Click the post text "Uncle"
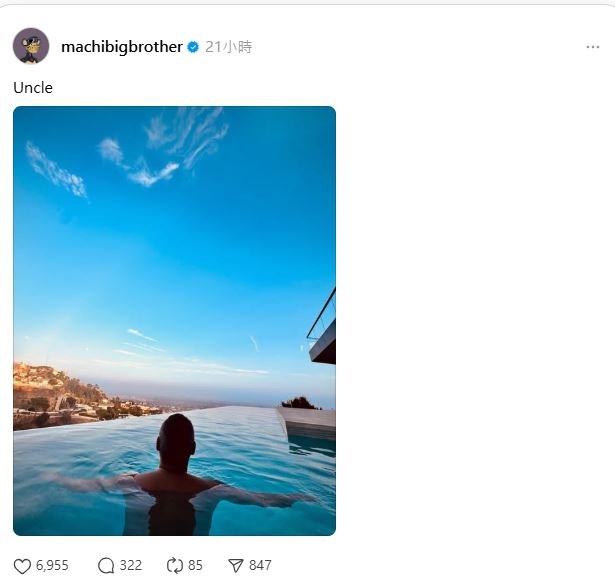 point(33,88)
